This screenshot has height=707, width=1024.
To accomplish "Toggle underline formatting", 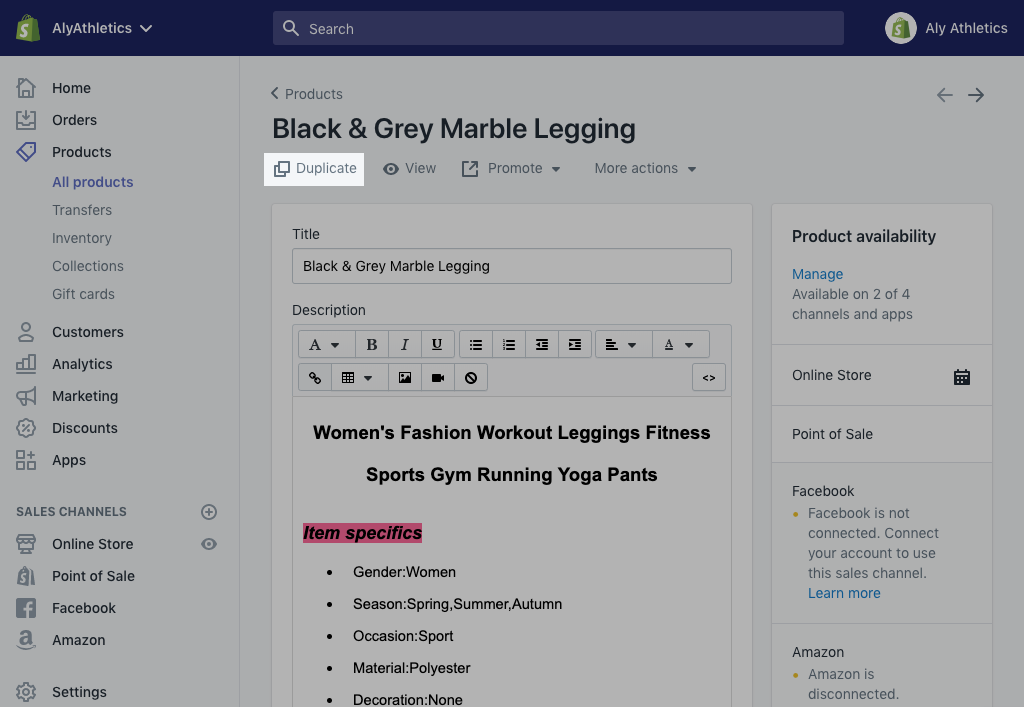I will (438, 345).
